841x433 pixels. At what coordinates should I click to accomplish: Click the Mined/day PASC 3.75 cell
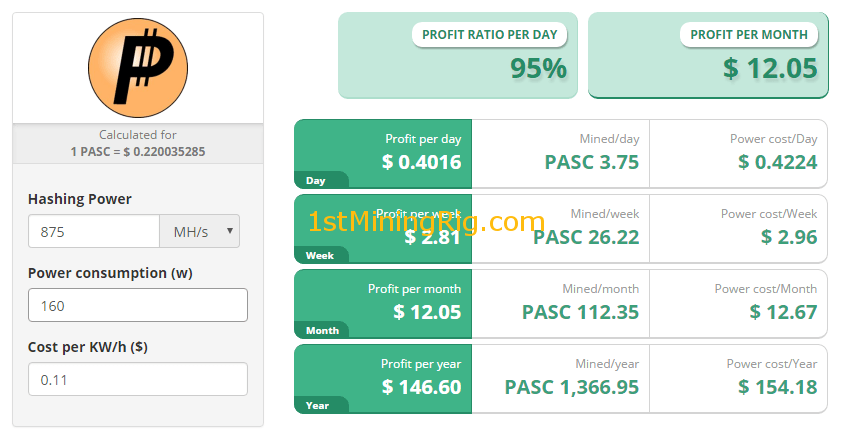560,153
